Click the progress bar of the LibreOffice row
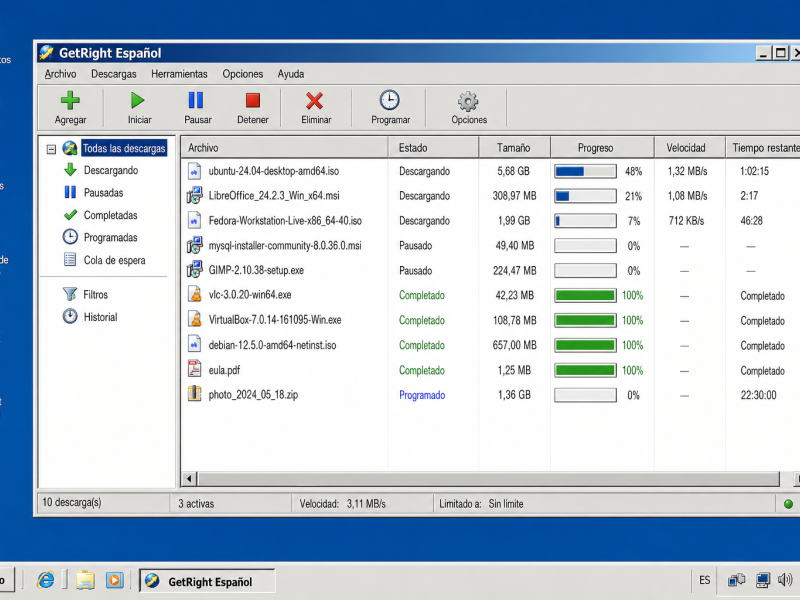The image size is (800, 600). 585,196
